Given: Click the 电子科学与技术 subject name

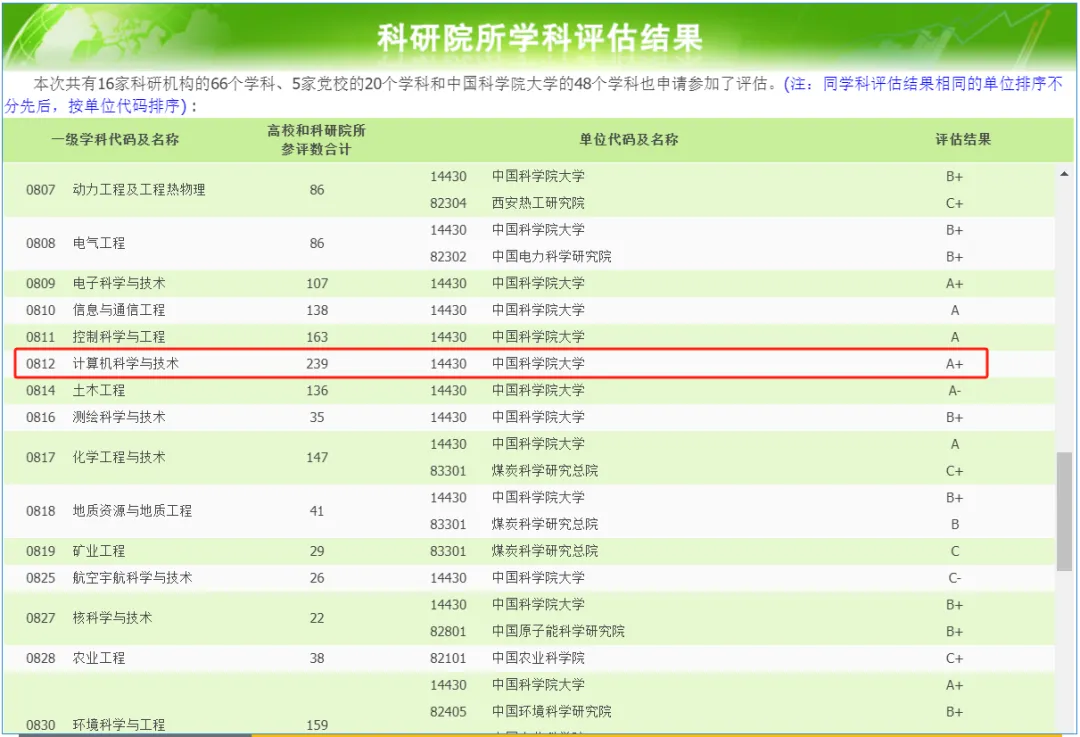Looking at the screenshot, I should pyautogui.click(x=118, y=283).
